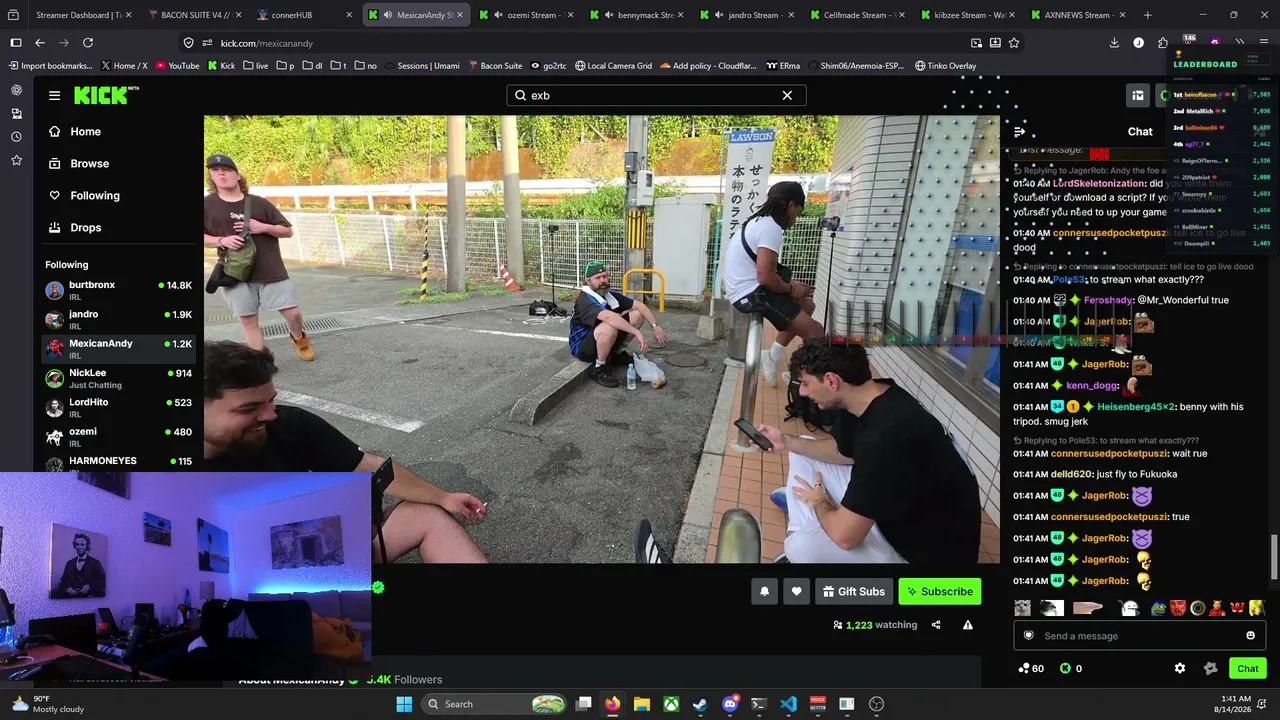The width and height of the screenshot is (1280, 720).
Task: Click the Send a message chat field
Action: pos(1139,636)
